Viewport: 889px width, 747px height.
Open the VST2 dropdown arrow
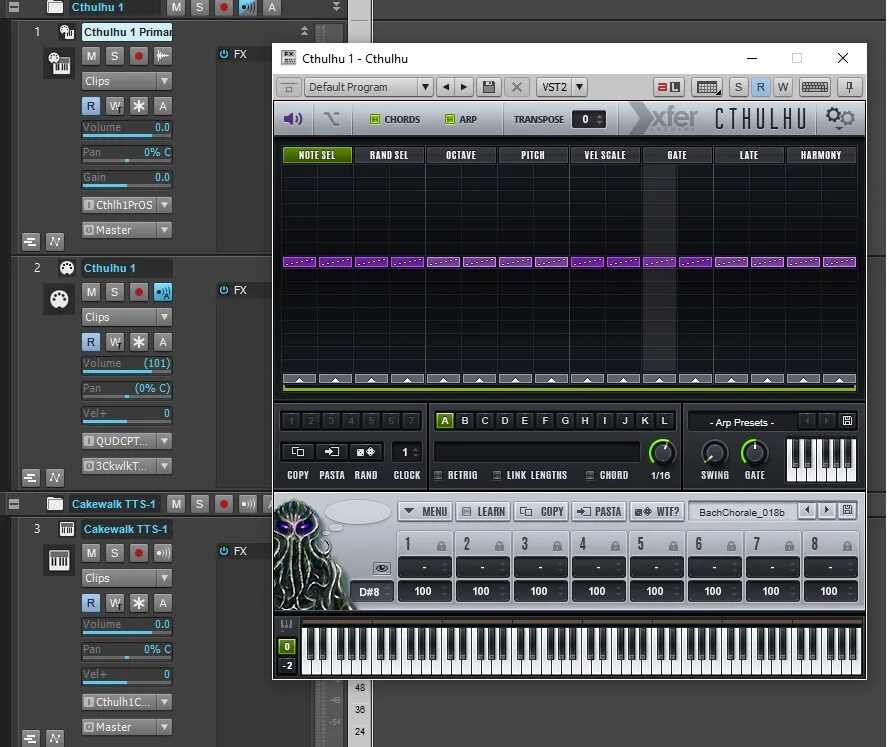(x=579, y=87)
